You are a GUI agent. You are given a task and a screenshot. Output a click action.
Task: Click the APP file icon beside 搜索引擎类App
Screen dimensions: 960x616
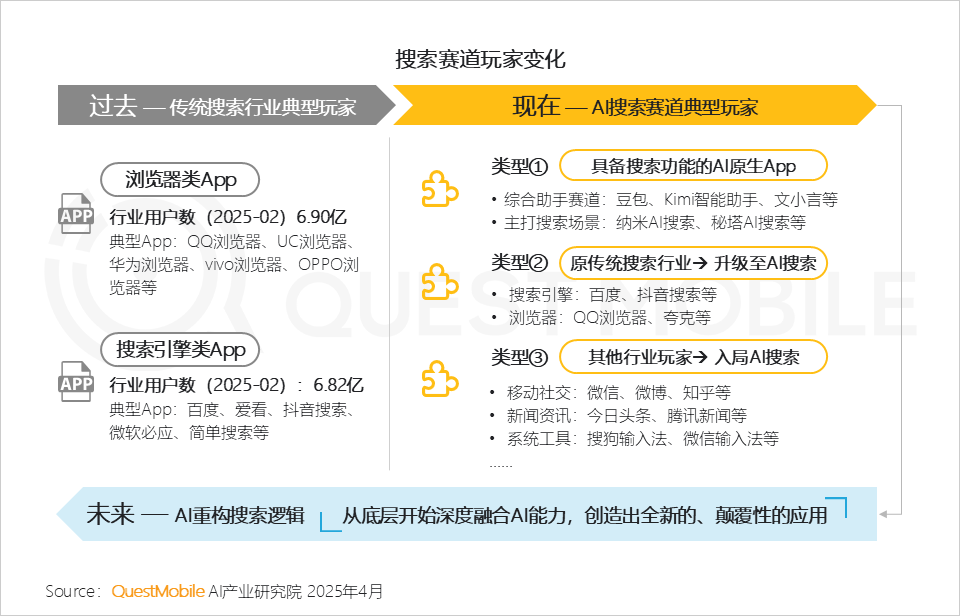(76, 382)
